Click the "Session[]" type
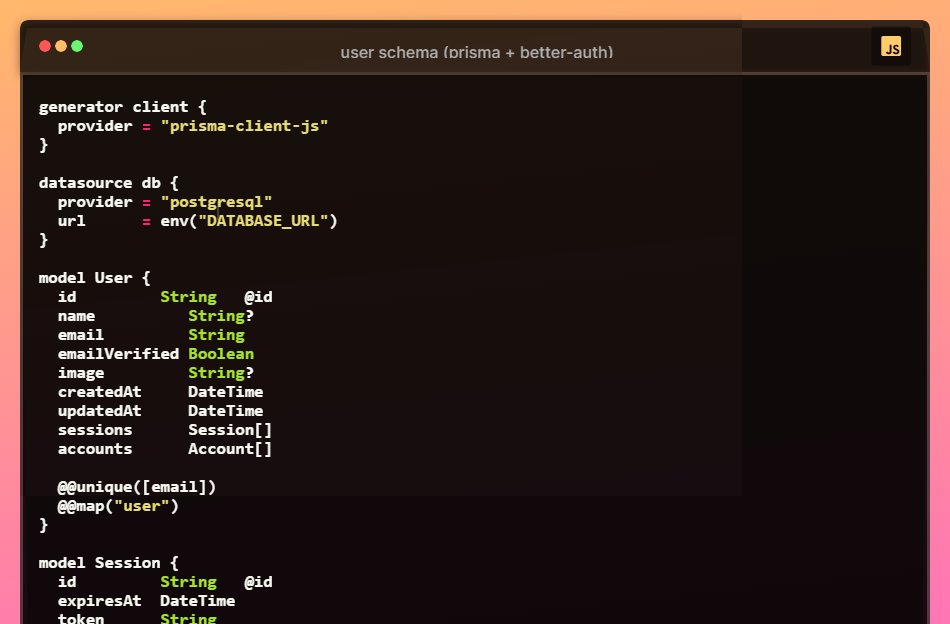Image resolution: width=950 pixels, height=624 pixels. point(230,430)
